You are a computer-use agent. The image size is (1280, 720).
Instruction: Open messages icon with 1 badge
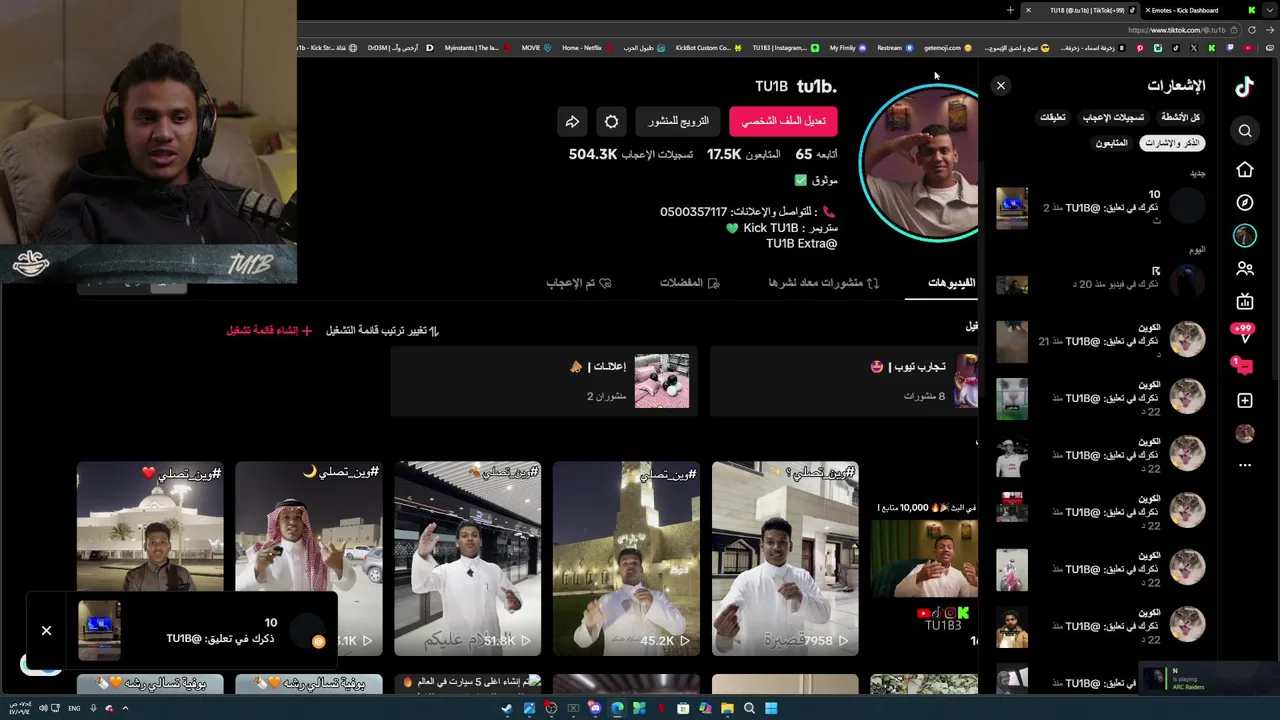1243,366
